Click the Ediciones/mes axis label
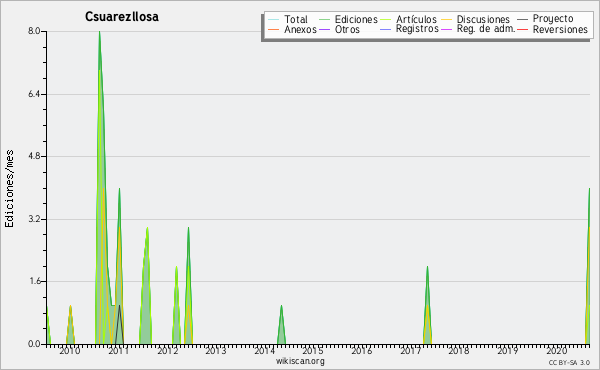This screenshot has height=370, width=600. tap(9, 189)
